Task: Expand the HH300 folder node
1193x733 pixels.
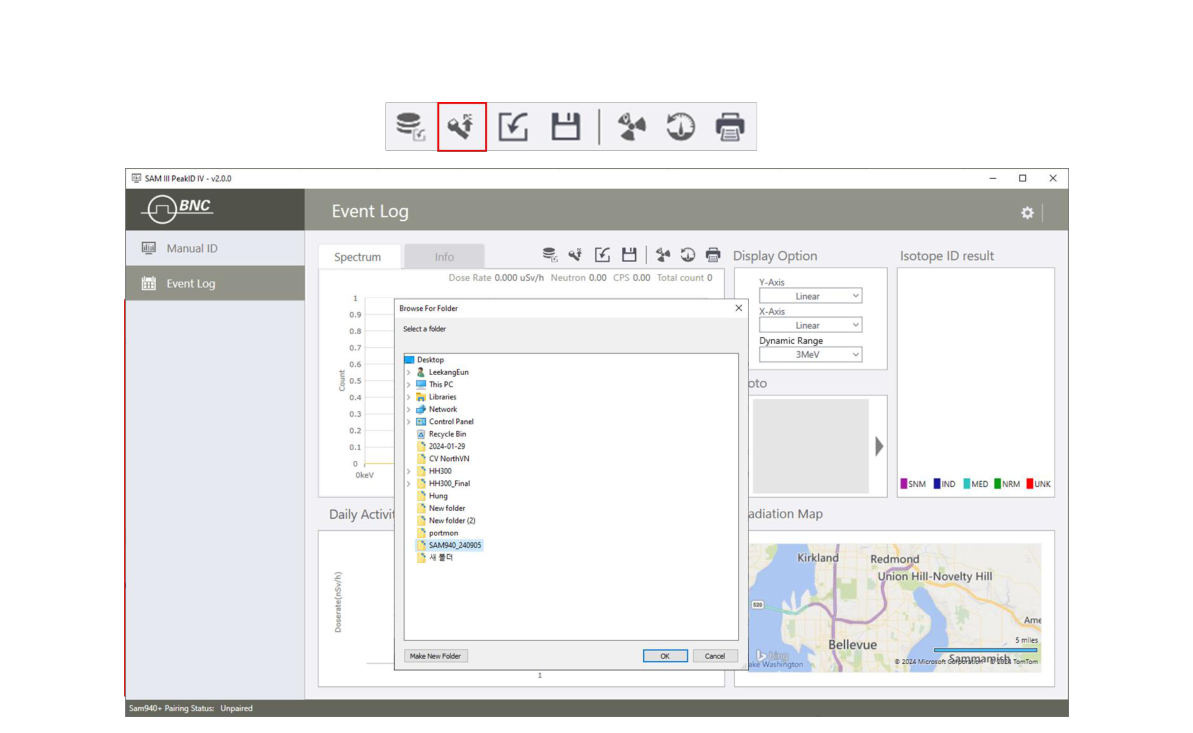Action: 409,471
